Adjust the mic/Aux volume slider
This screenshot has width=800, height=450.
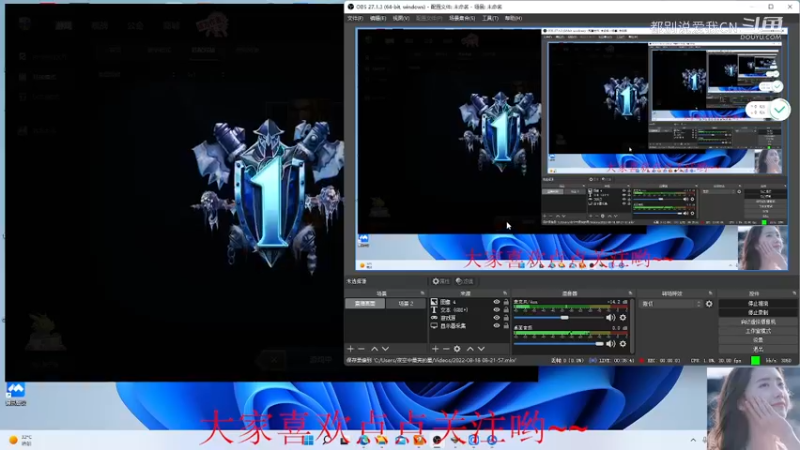coord(559,317)
